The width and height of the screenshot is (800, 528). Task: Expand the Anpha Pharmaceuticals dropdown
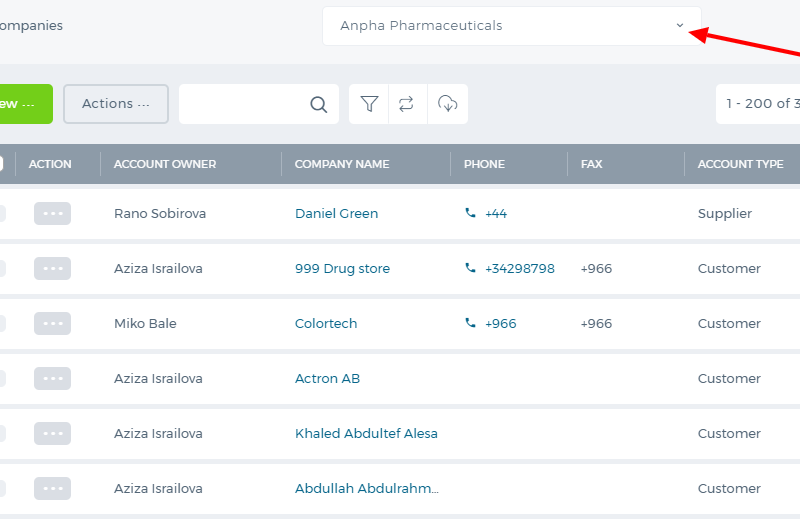click(512, 26)
